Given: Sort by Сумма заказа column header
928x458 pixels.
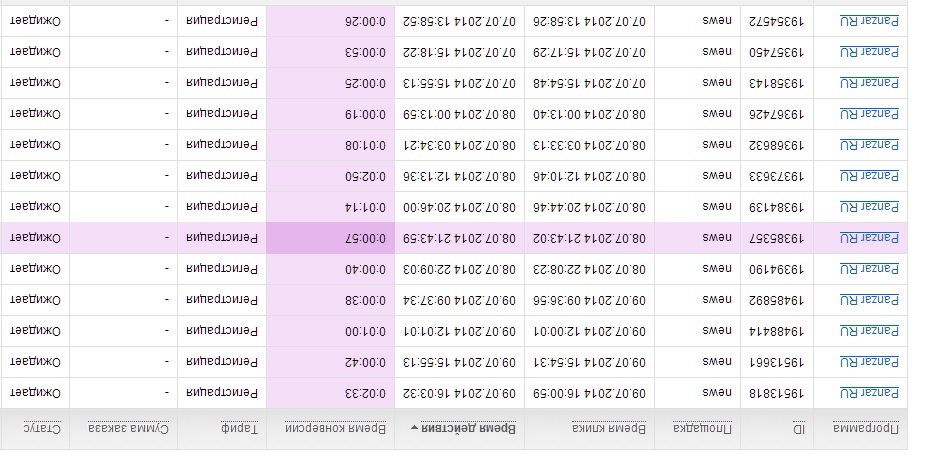Looking at the screenshot, I should pos(128,428).
